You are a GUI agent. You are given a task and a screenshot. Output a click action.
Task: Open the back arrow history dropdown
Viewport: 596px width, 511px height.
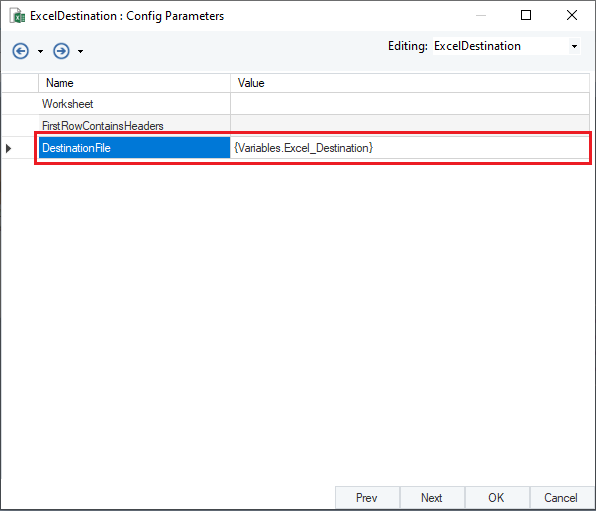coord(40,51)
